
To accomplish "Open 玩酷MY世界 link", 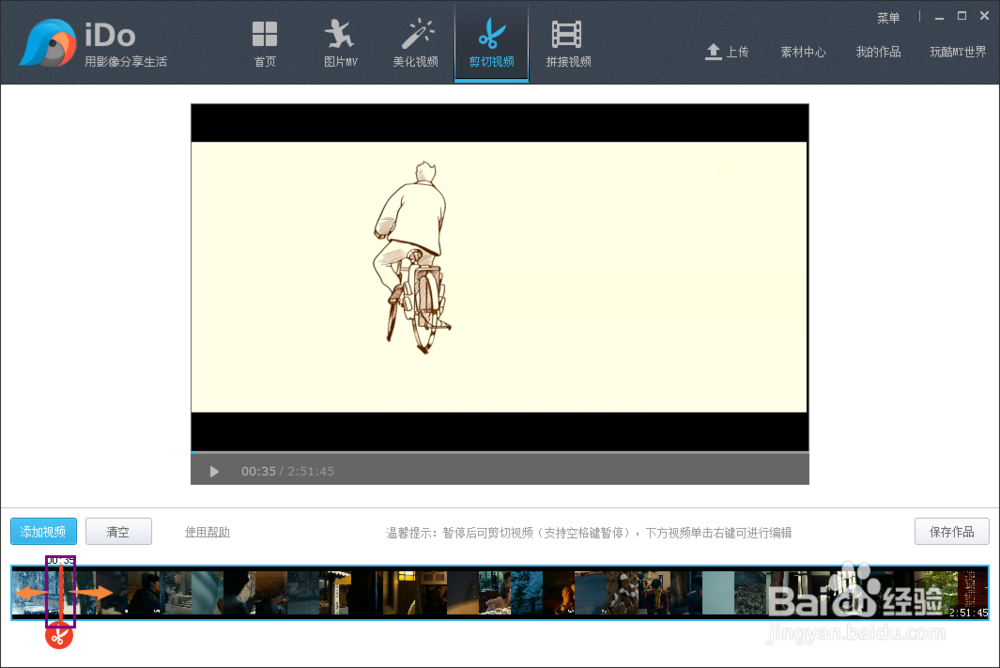I will (x=958, y=52).
